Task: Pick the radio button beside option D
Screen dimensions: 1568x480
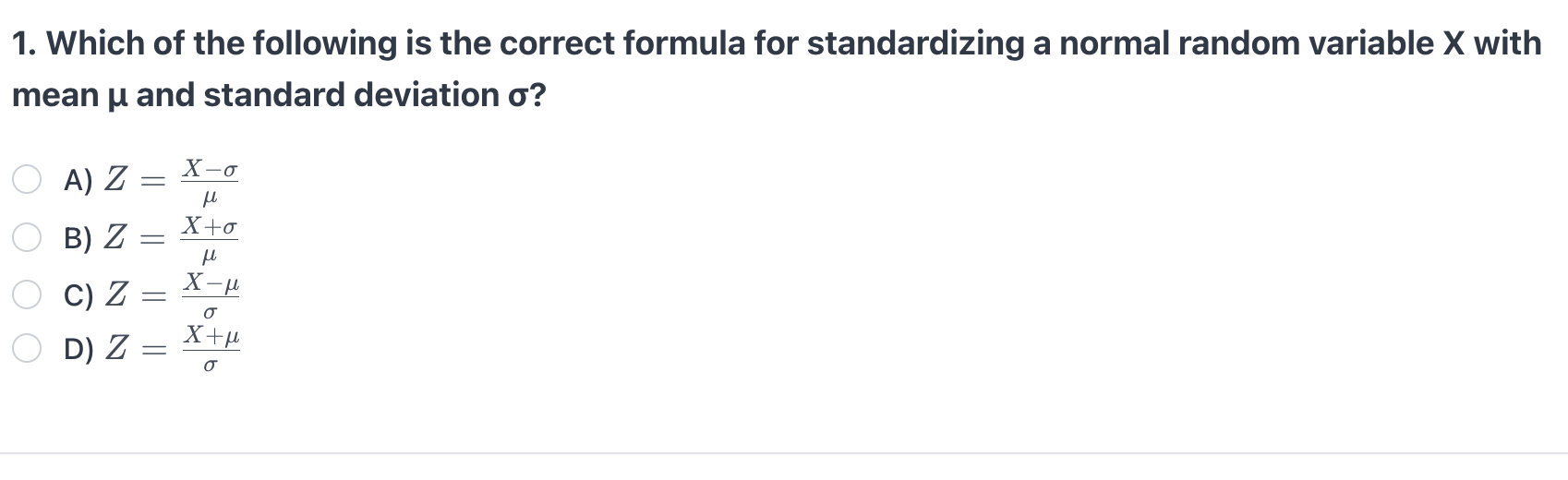Action: tap(27, 349)
